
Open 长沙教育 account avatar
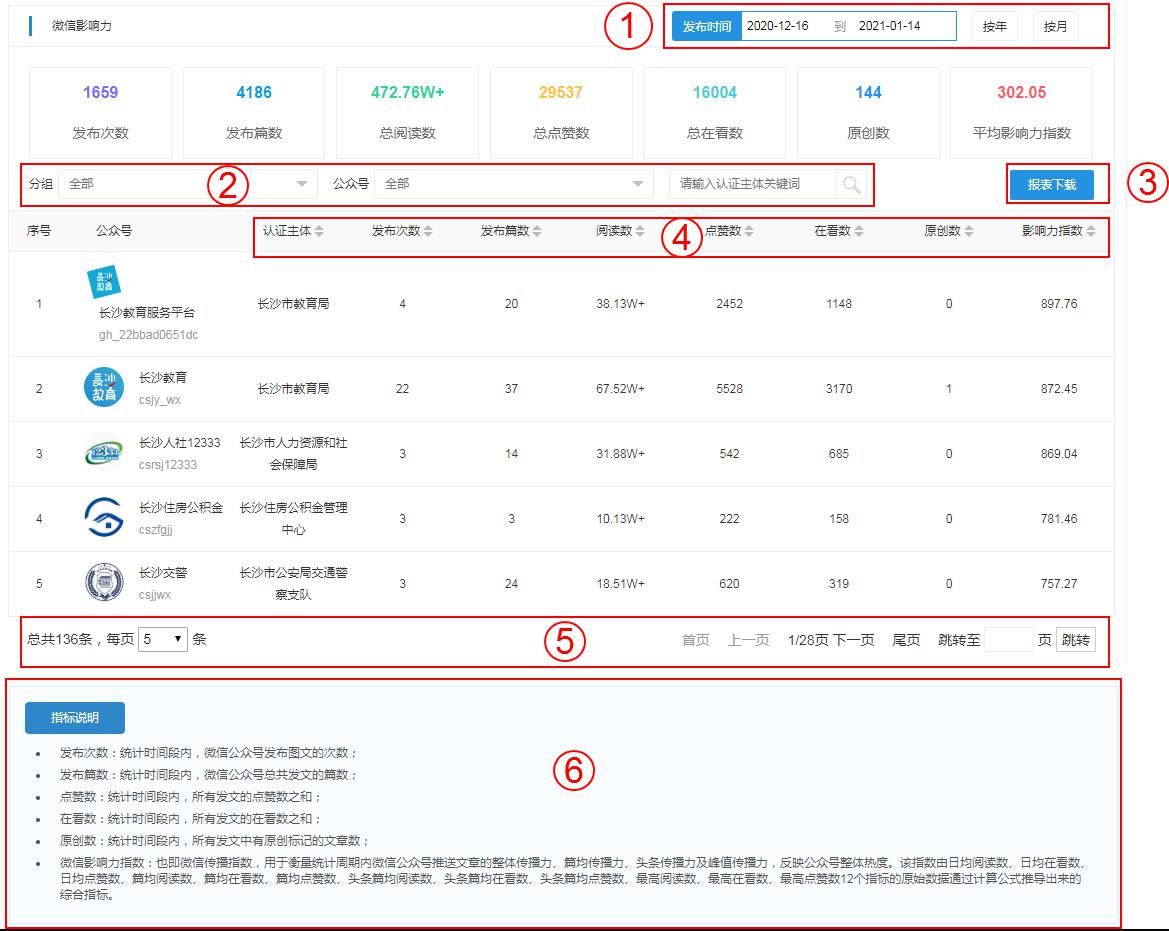coord(104,388)
